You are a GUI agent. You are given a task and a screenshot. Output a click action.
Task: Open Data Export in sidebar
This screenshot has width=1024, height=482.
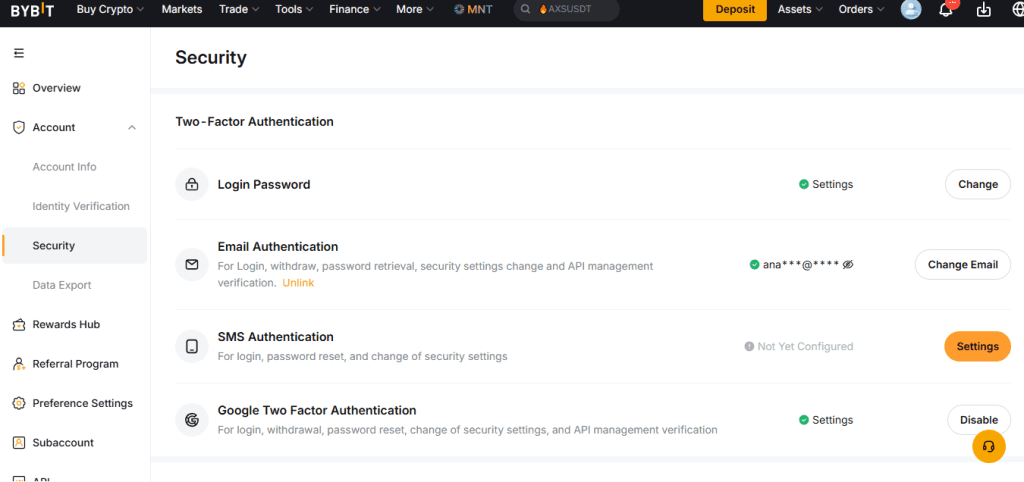62,285
